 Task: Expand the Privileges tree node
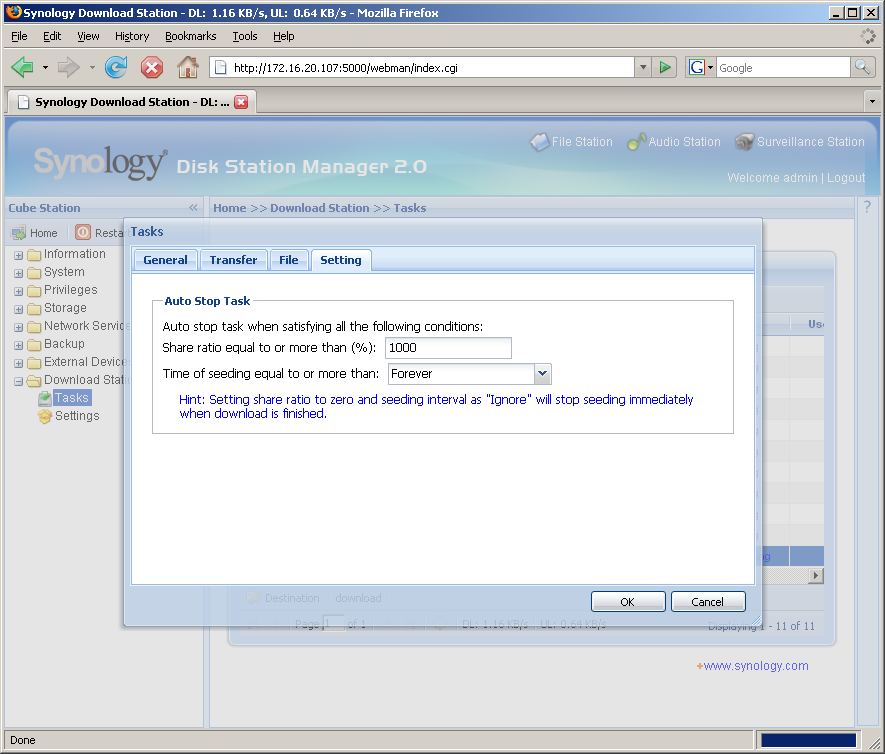19,292
